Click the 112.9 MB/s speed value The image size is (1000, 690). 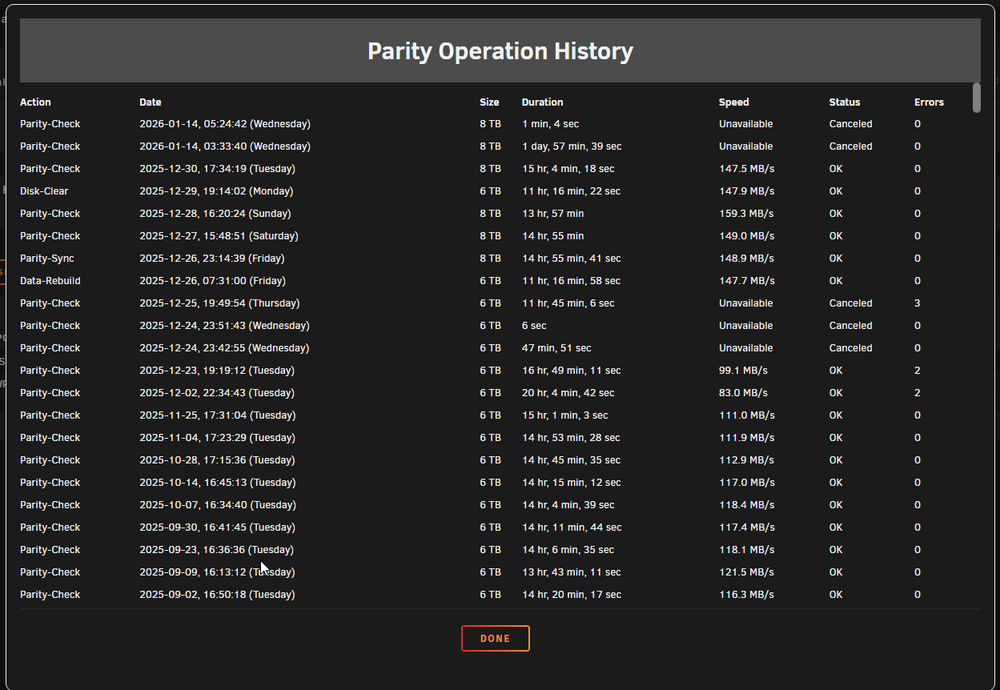(x=746, y=460)
